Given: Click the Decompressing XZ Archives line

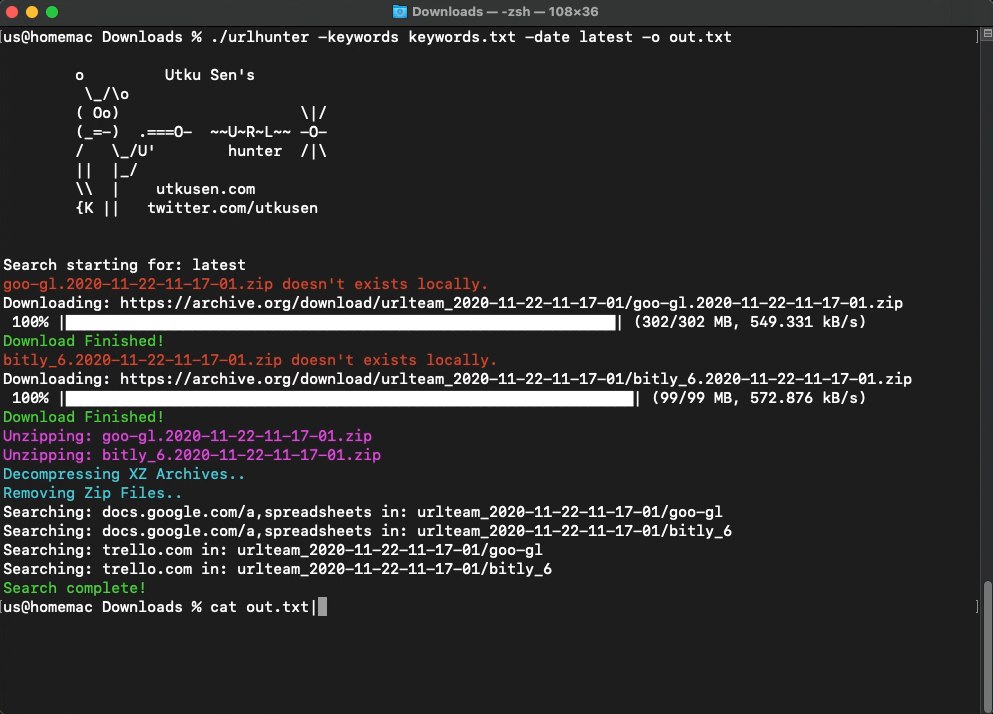Looking at the screenshot, I should point(123,474).
